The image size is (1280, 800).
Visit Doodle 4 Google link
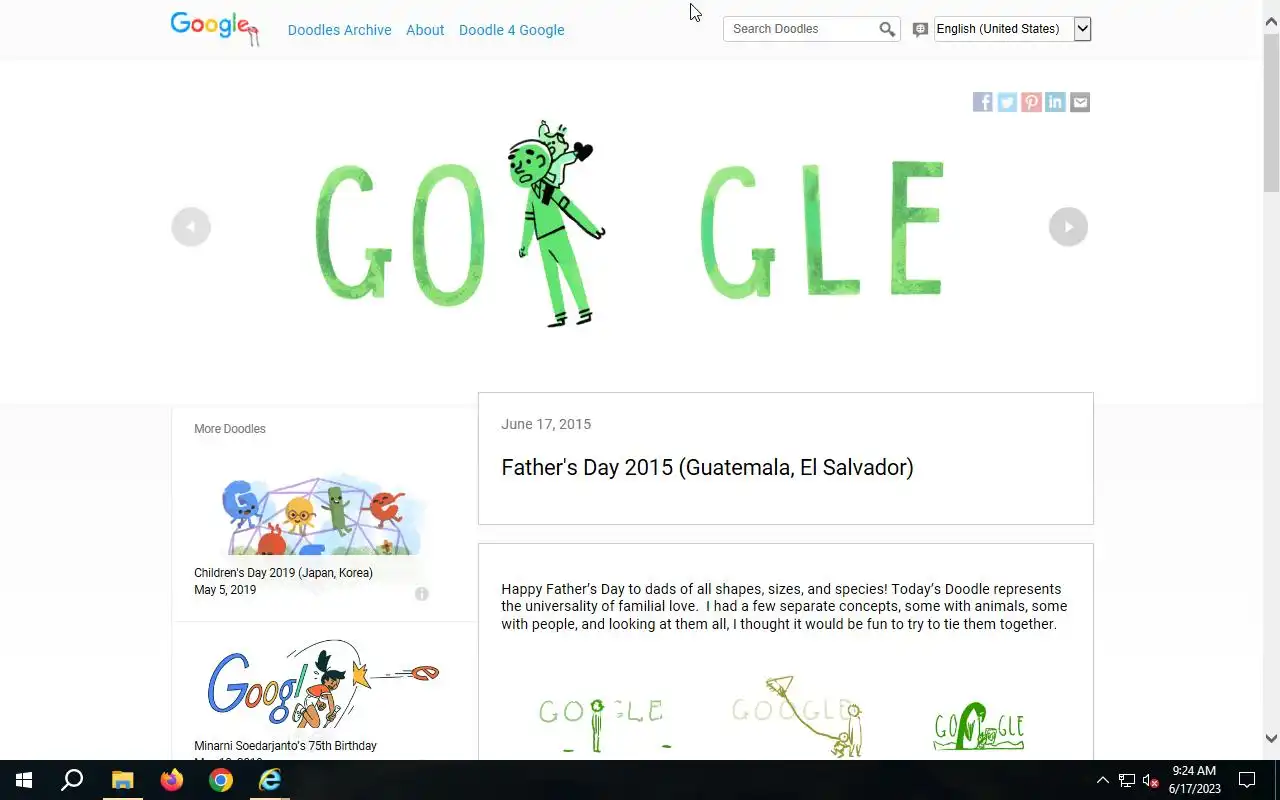click(x=512, y=30)
